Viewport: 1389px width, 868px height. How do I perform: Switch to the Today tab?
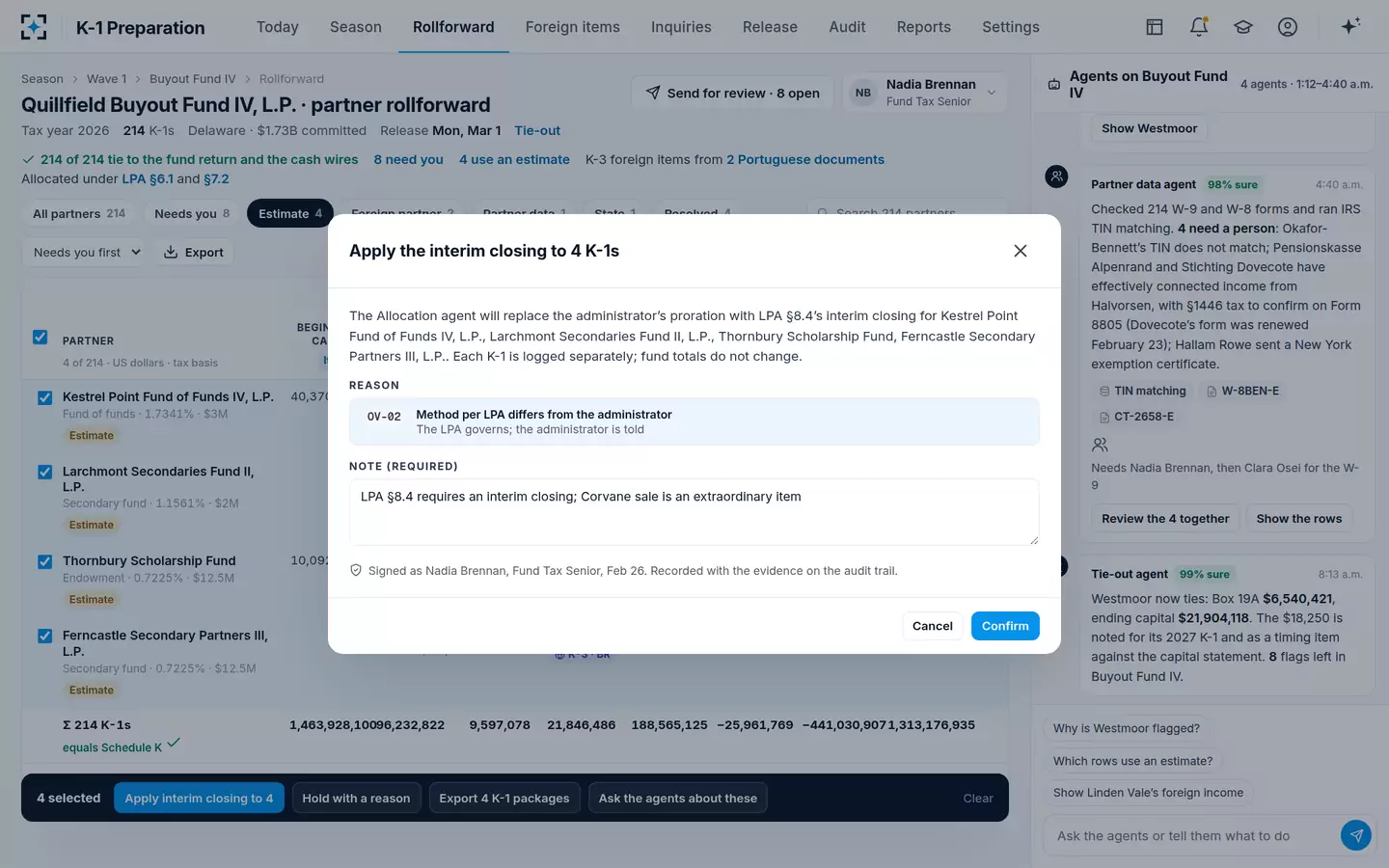point(277,27)
